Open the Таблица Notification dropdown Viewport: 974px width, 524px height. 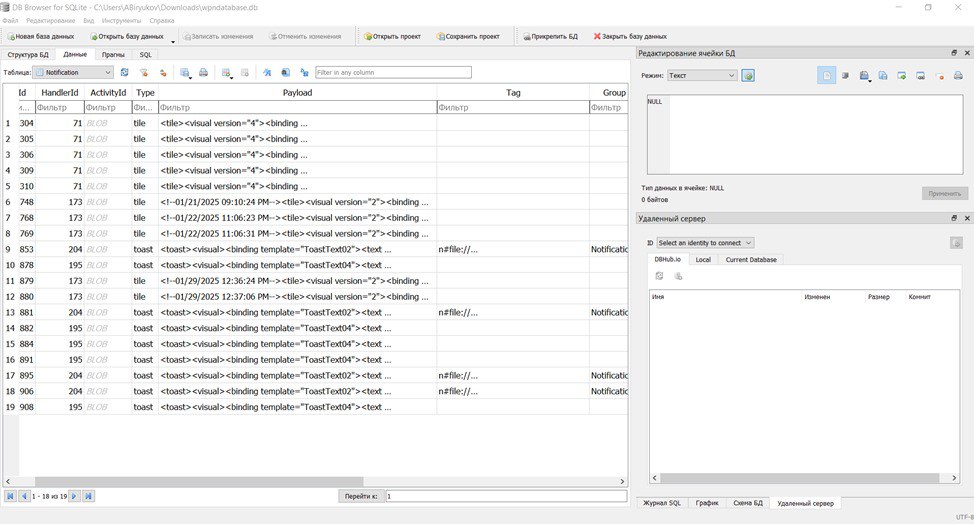coord(73,73)
